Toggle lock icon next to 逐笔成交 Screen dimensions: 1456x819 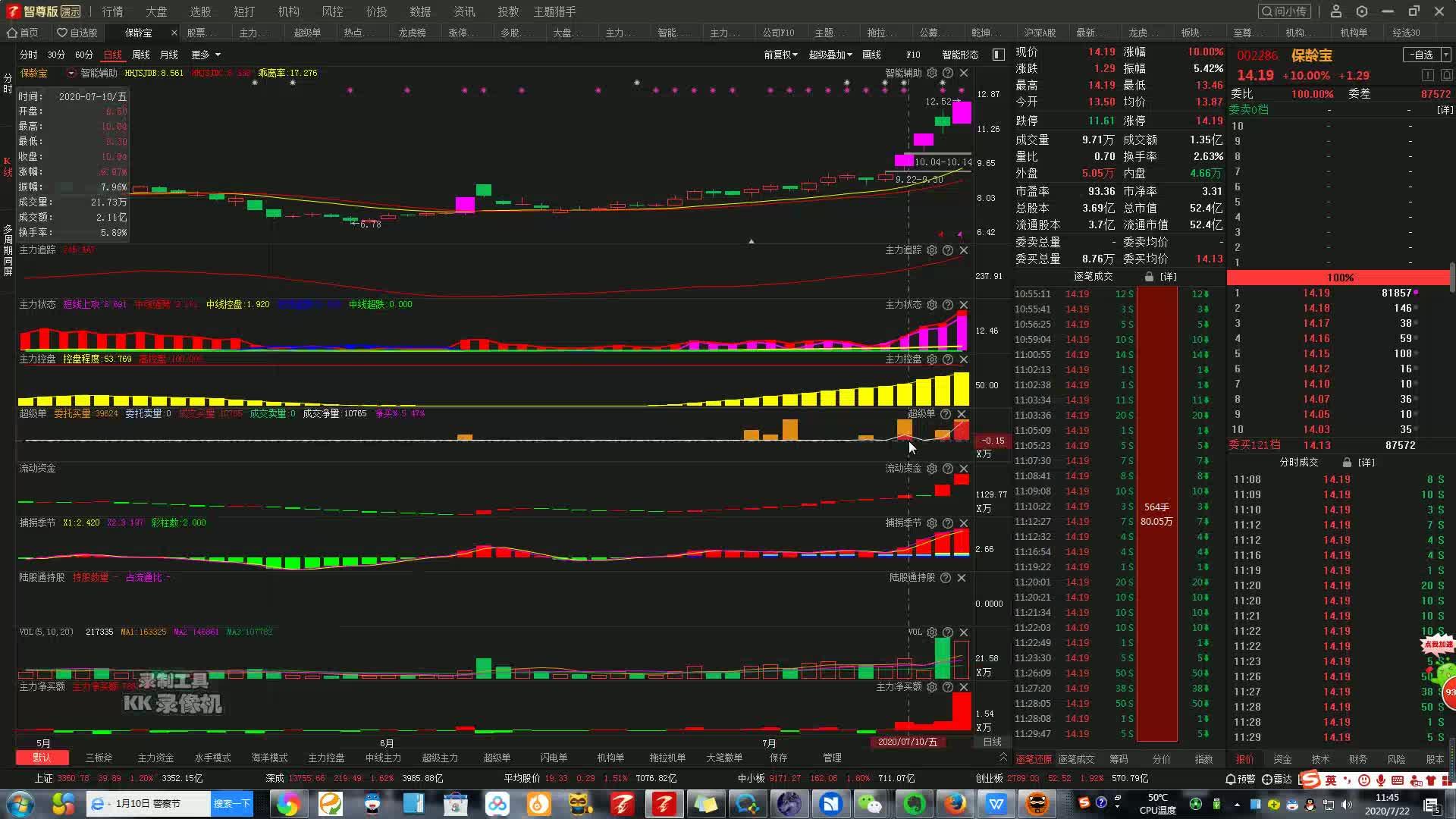click(x=1149, y=277)
